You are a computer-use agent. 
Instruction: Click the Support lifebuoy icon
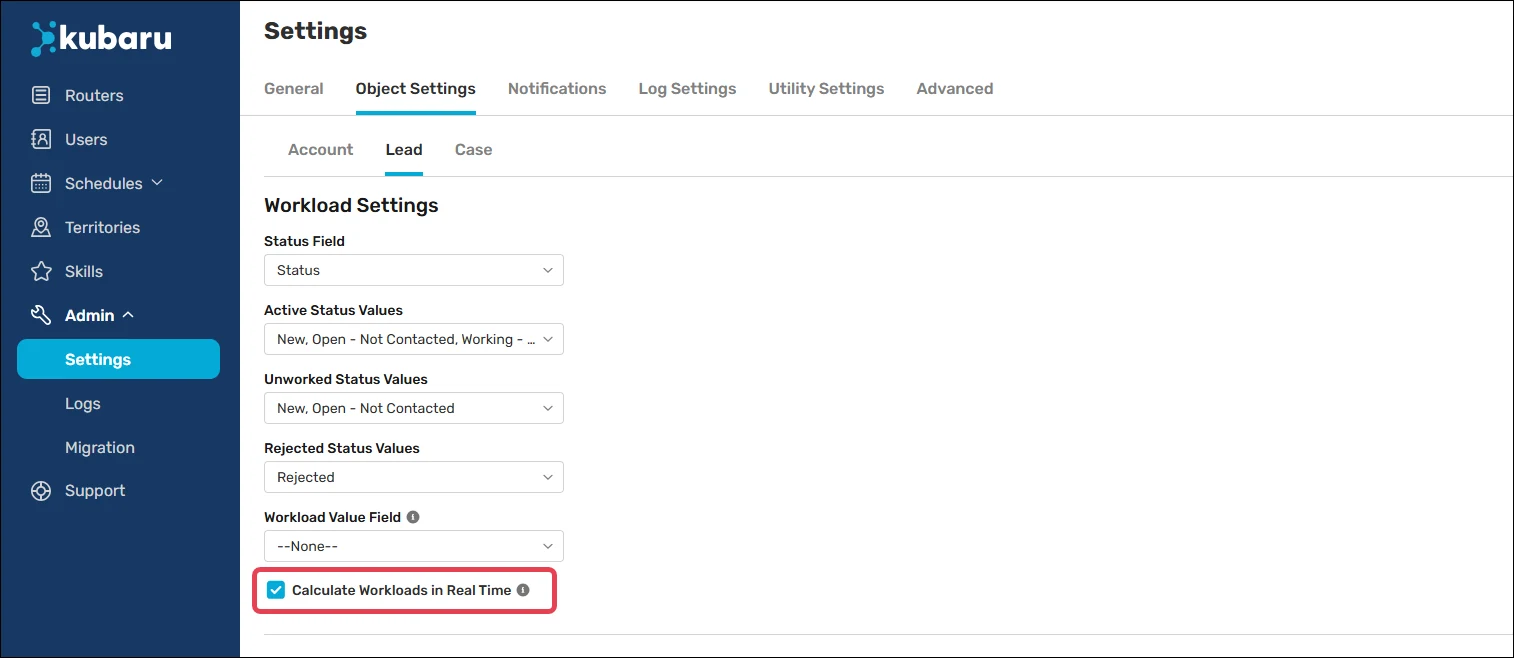[41, 491]
